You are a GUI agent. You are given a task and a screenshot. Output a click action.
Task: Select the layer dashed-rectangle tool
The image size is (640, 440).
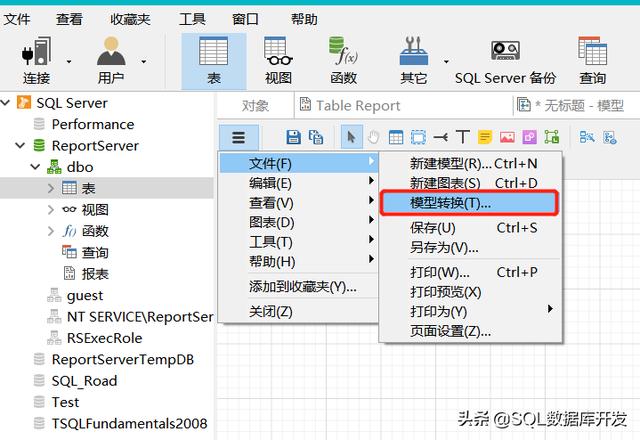pos(418,138)
